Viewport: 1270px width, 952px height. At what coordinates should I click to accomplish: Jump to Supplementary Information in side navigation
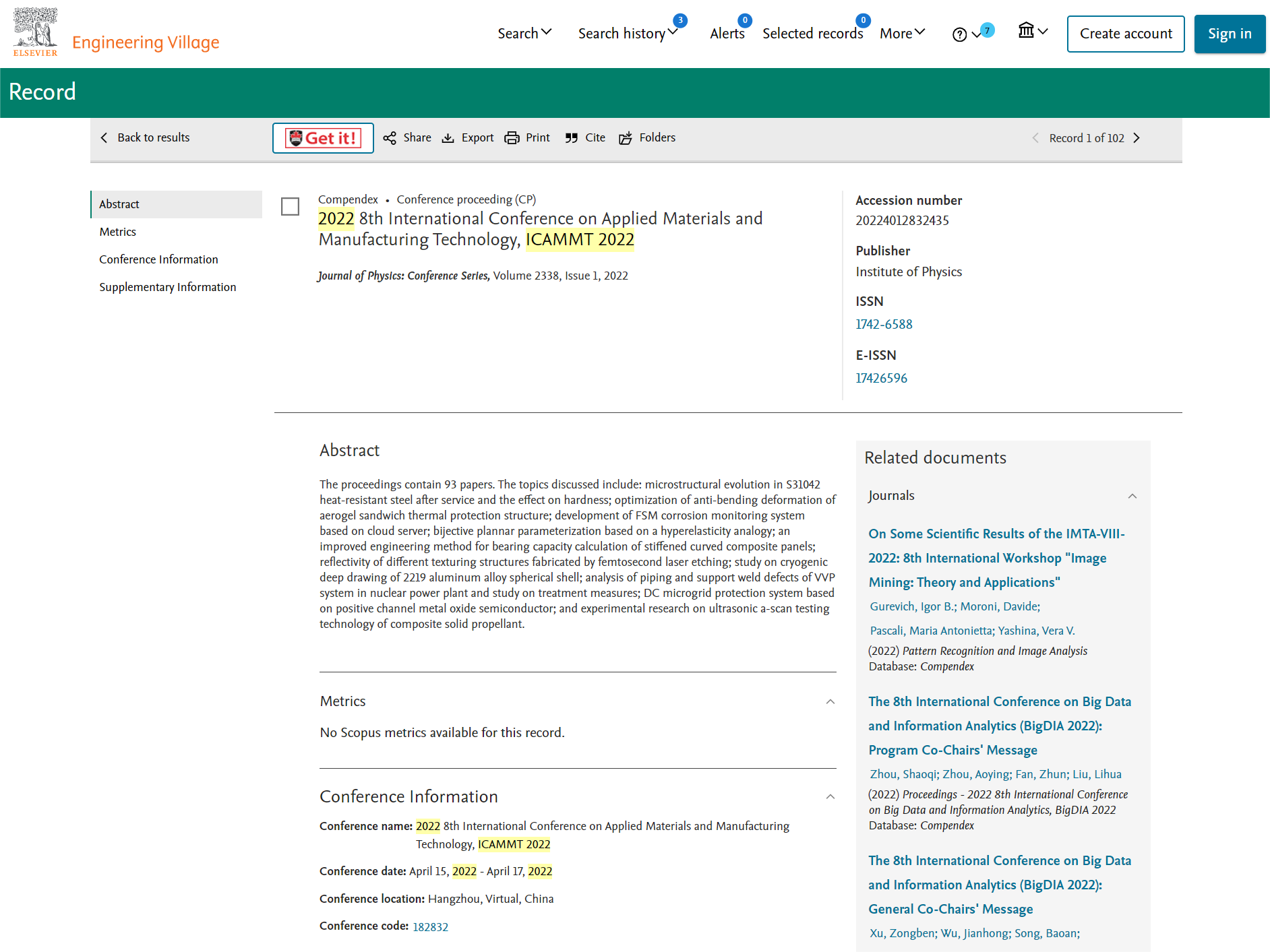(x=168, y=287)
